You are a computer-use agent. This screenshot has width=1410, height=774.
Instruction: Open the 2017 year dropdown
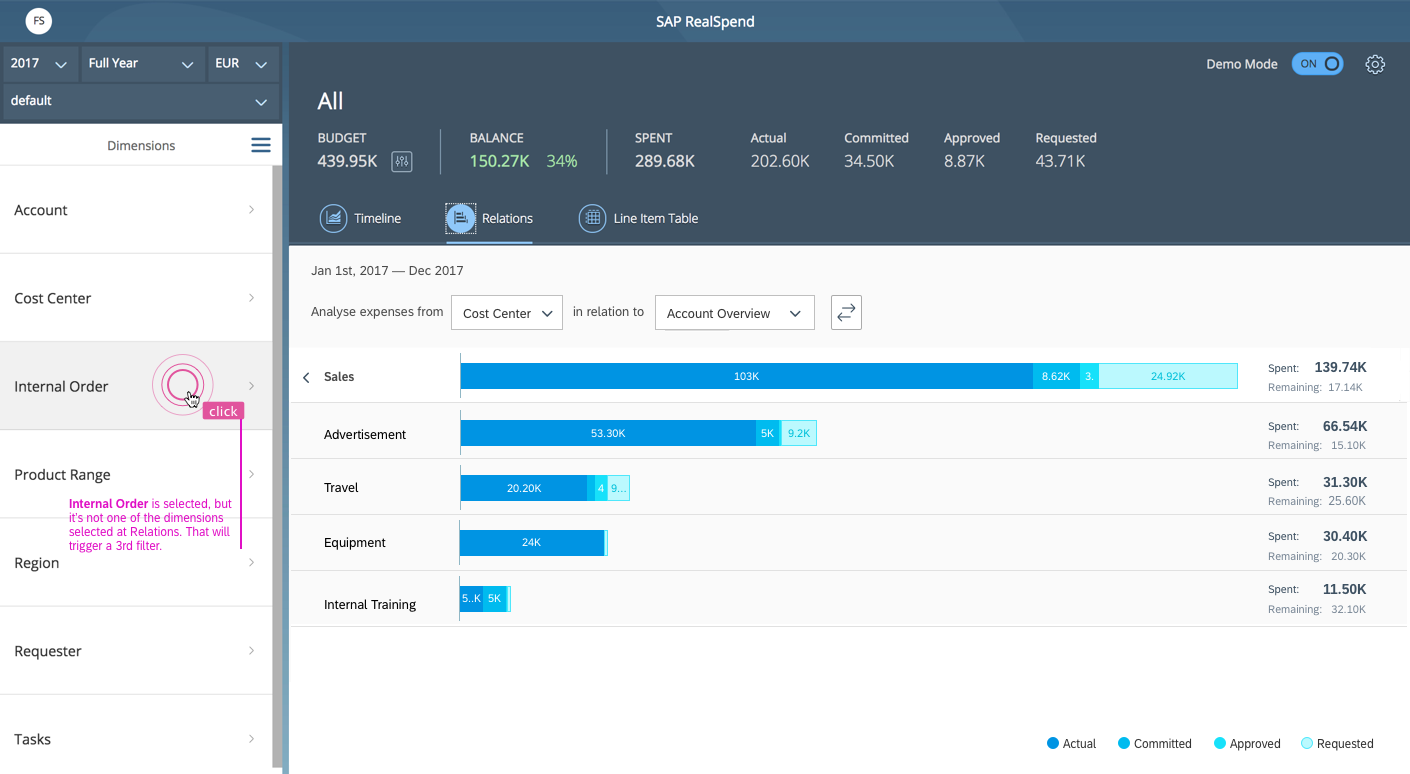coord(40,63)
